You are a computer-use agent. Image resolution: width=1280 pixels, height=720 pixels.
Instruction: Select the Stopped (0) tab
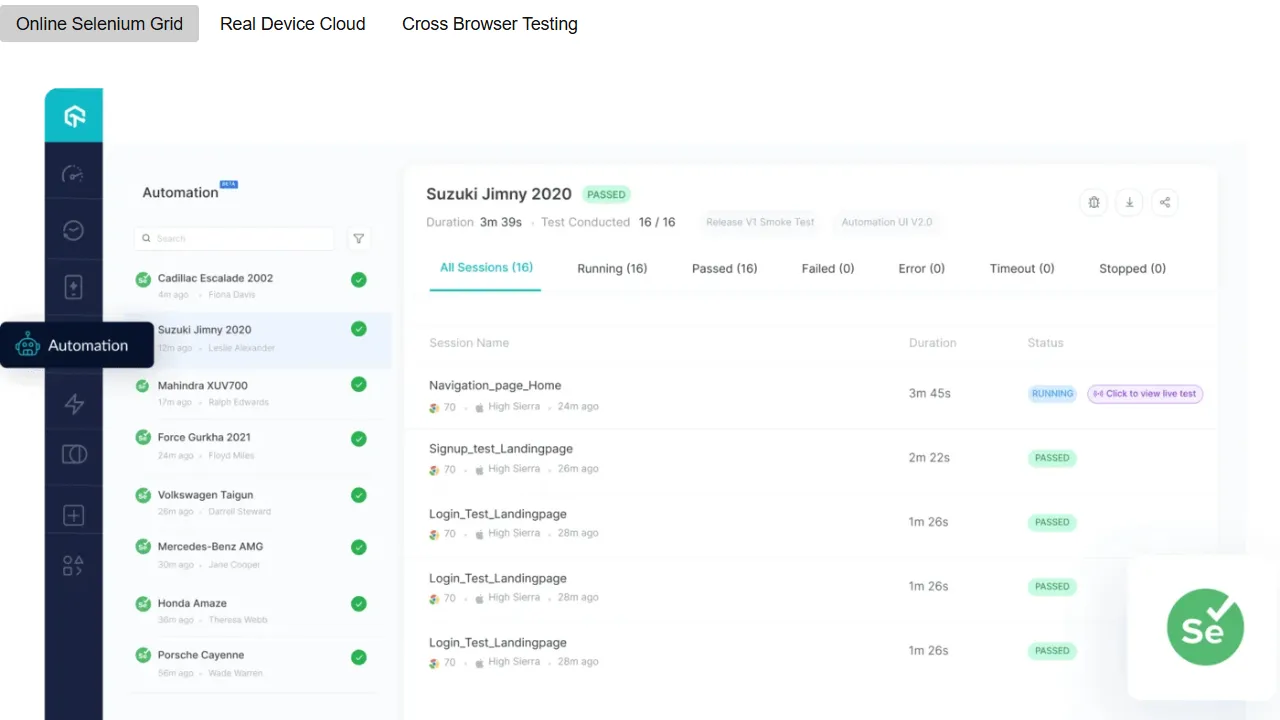(1133, 268)
